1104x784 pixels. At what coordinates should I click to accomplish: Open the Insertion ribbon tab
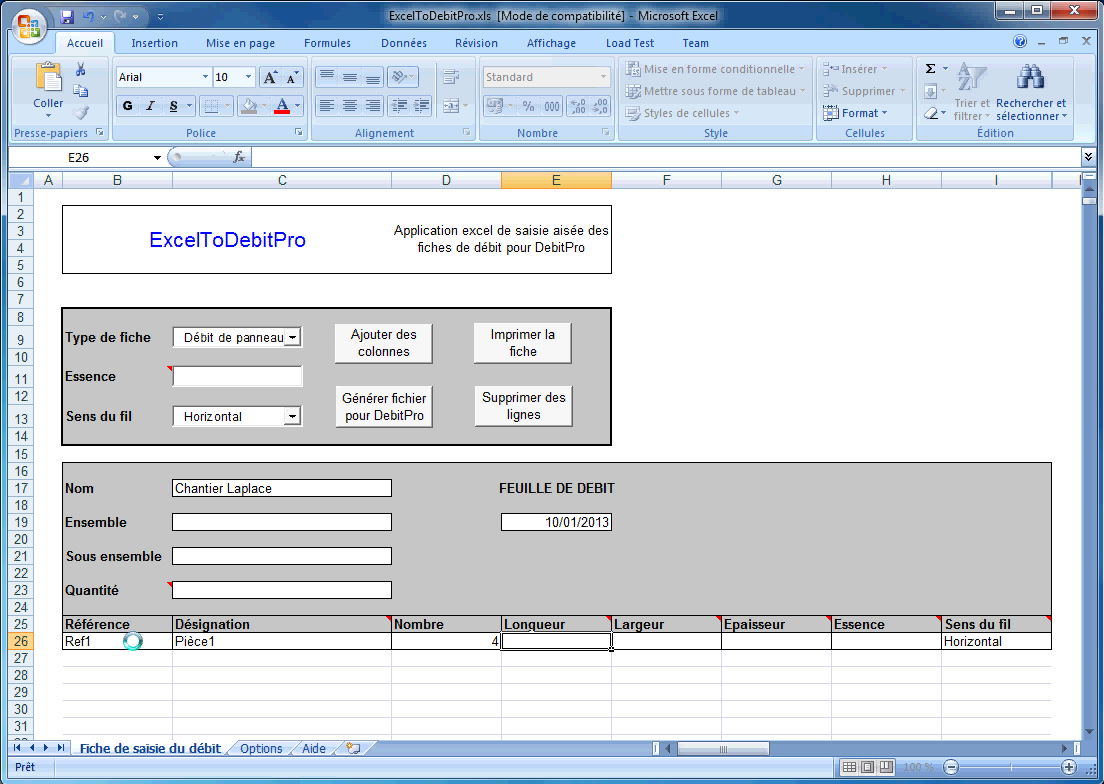pos(154,43)
